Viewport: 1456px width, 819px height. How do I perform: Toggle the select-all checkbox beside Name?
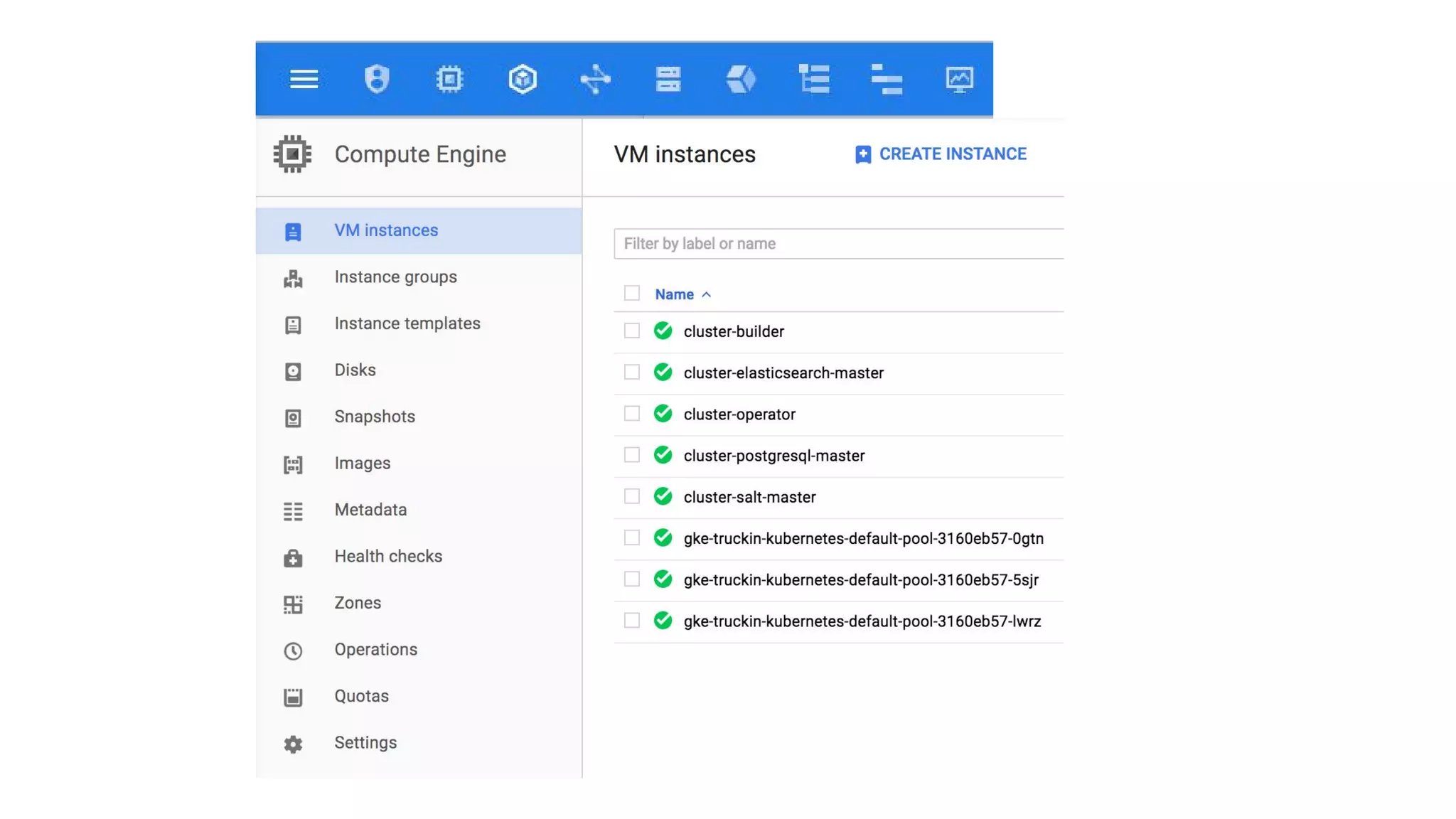pyautogui.click(x=631, y=294)
